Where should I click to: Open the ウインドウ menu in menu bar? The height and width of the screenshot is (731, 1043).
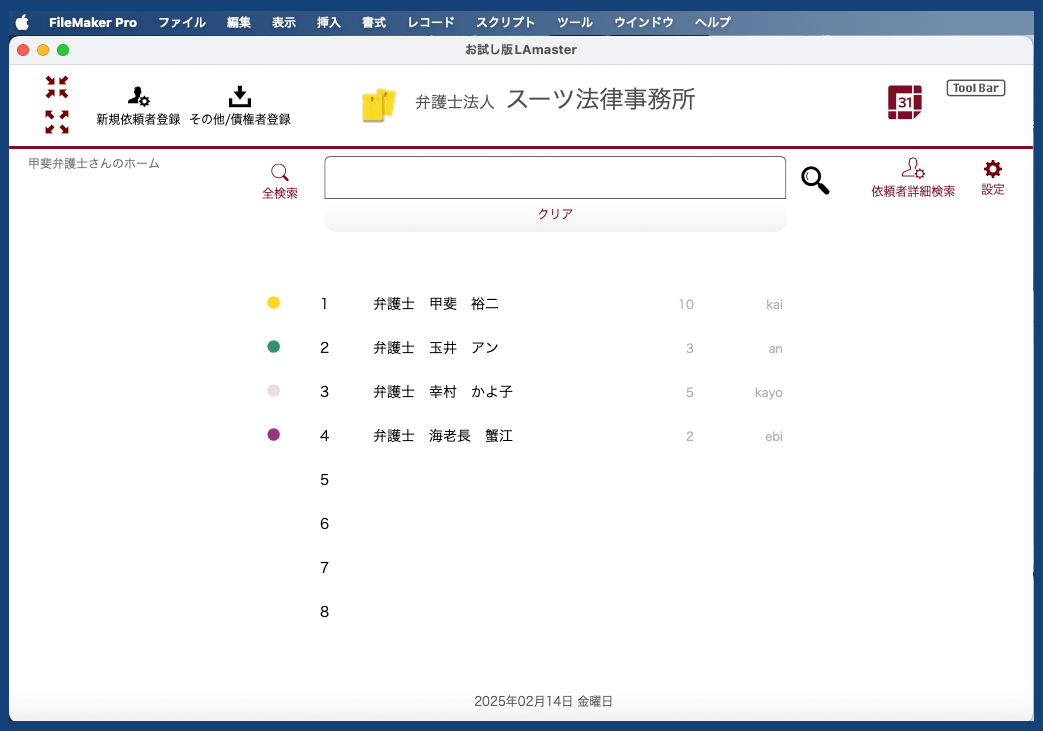click(x=643, y=22)
